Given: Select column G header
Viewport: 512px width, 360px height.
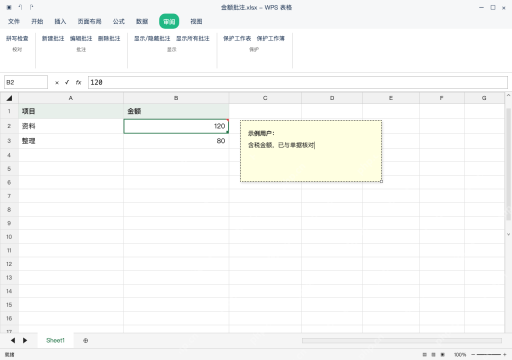Looking at the screenshot, I should coord(484,98).
